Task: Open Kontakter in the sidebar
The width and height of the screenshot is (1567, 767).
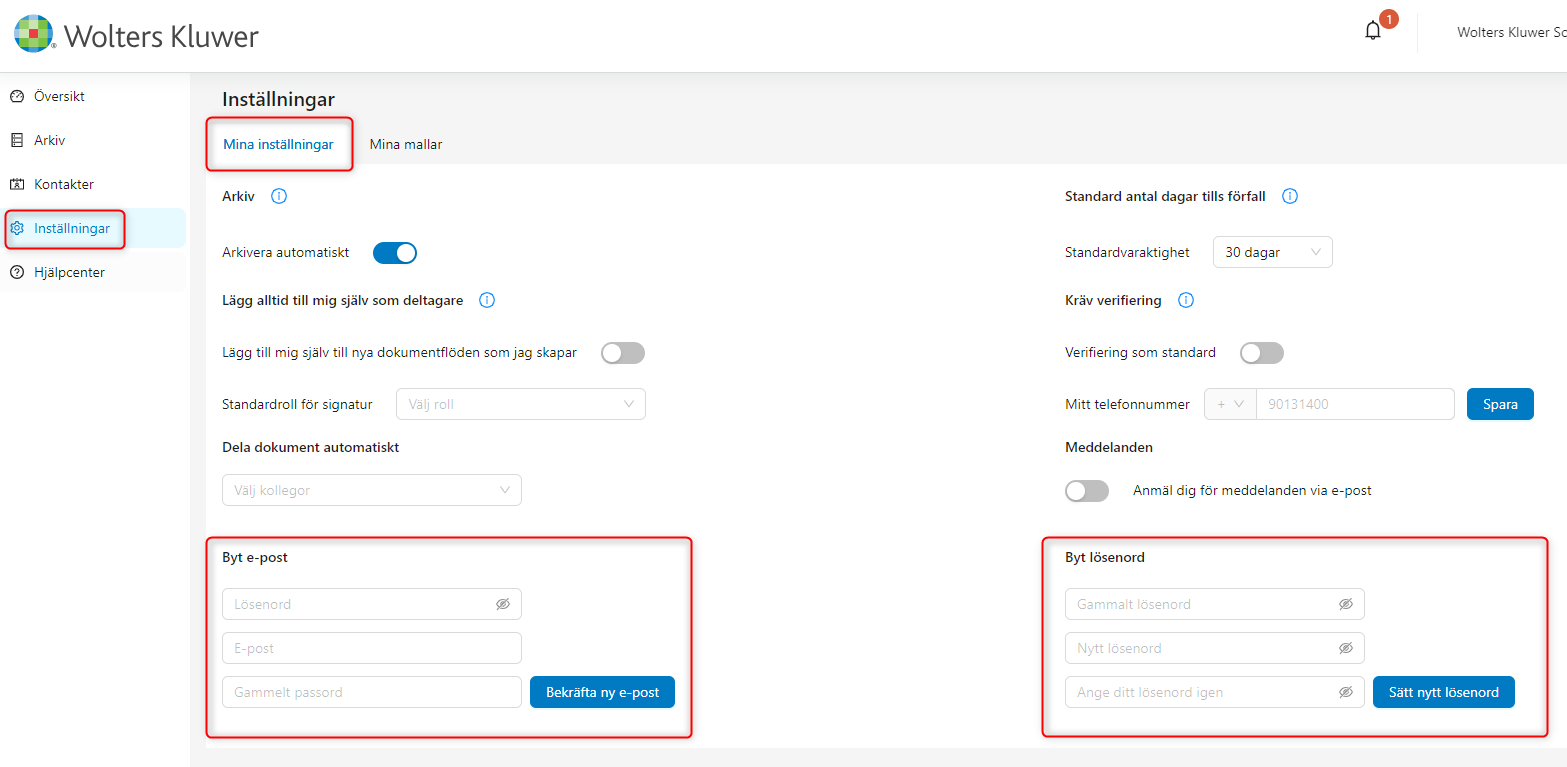Action: point(93,185)
